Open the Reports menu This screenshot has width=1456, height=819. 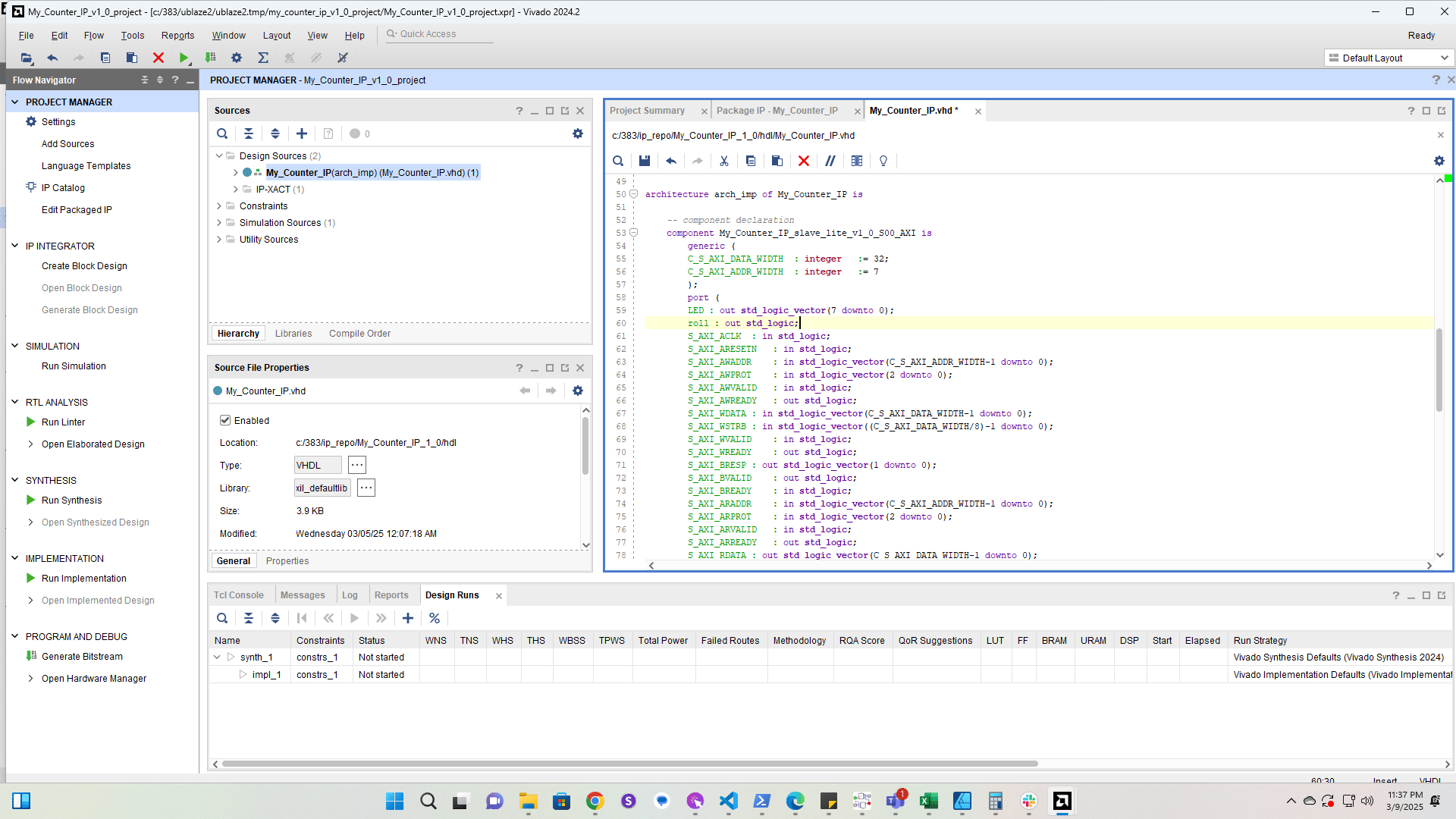(177, 36)
